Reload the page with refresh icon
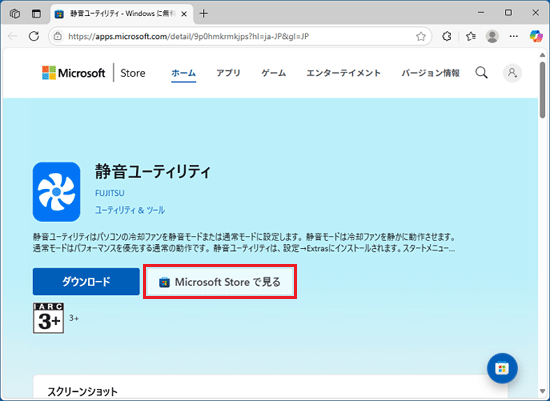 pyautogui.click(x=34, y=36)
